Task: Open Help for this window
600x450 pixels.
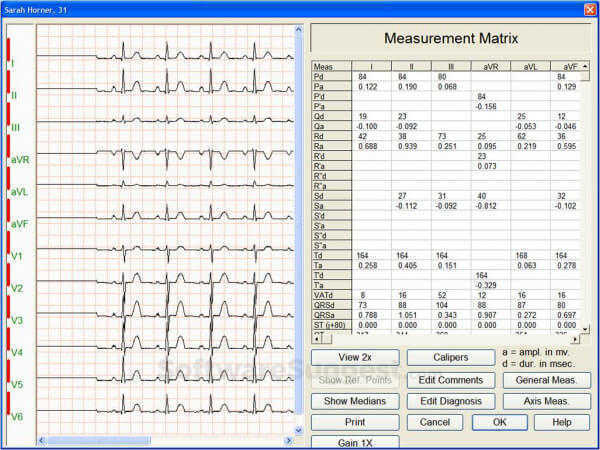Action: (562, 422)
